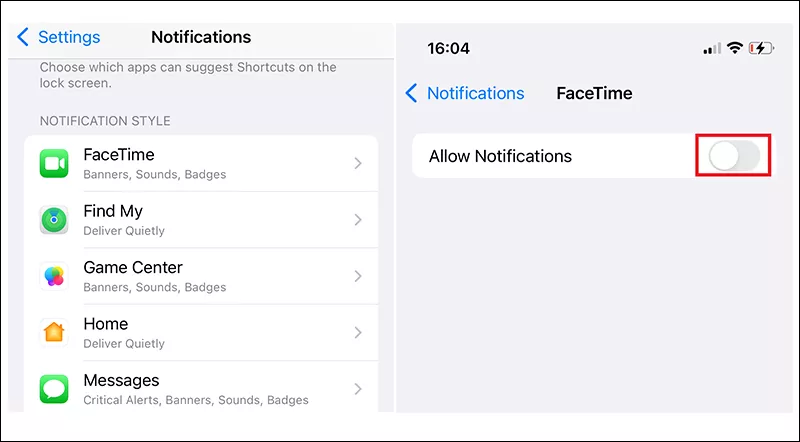
Task: Tap the Game Center app icon
Action: (x=54, y=276)
